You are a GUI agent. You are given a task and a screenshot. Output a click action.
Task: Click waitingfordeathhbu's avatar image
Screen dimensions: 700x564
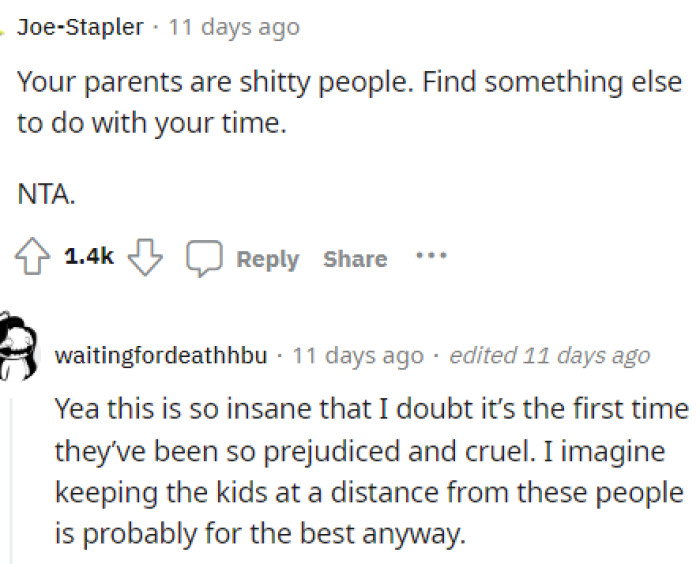[20, 347]
